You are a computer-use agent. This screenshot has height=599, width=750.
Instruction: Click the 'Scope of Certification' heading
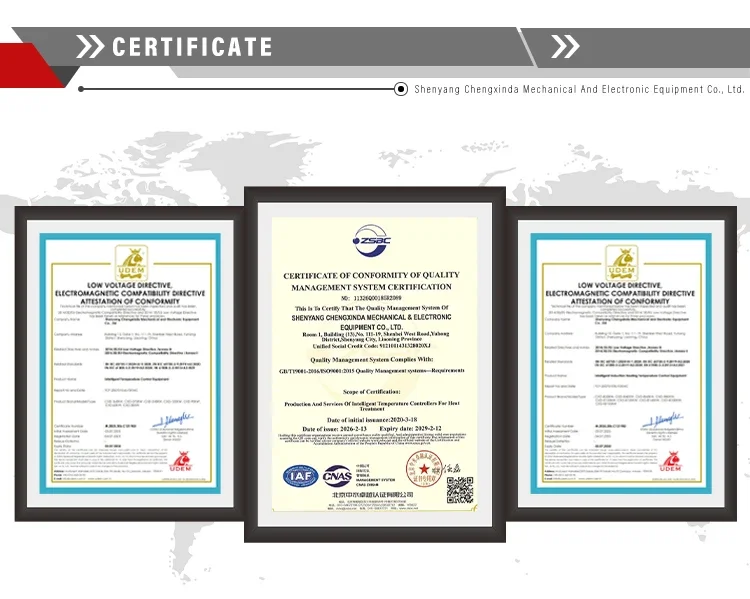pyautogui.click(x=372, y=391)
